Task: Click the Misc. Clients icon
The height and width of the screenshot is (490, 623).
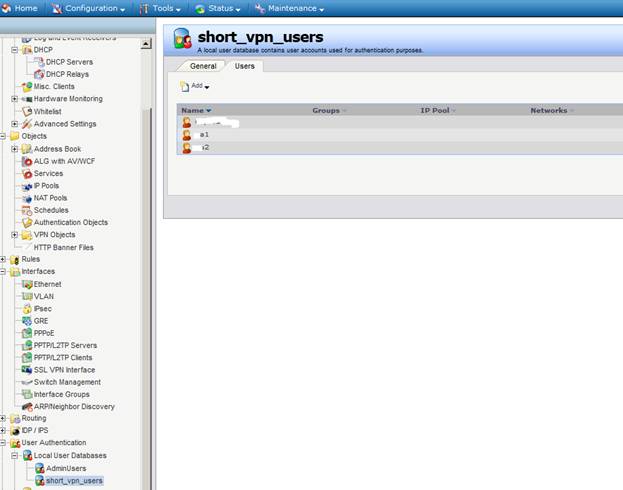Action: [27, 86]
